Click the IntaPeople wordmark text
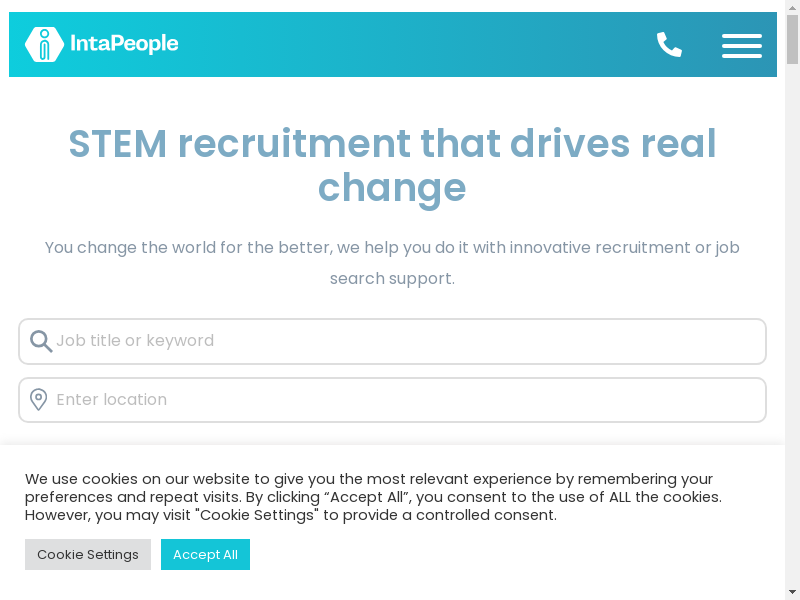 click(123, 44)
